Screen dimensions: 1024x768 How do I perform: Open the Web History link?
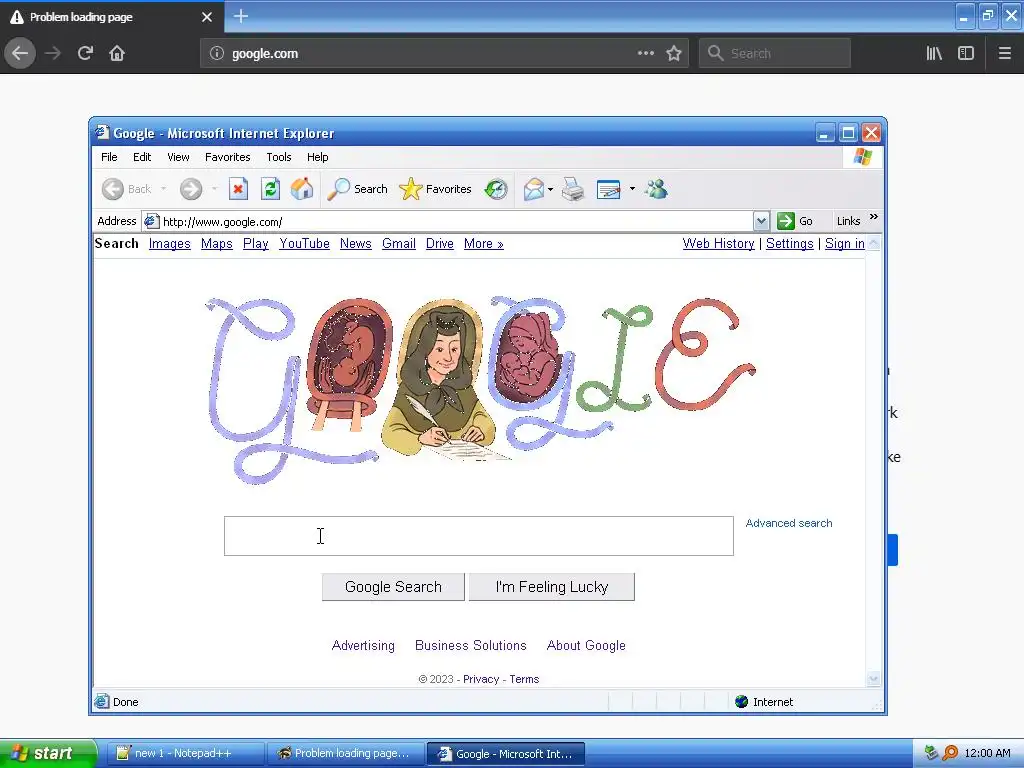click(718, 244)
